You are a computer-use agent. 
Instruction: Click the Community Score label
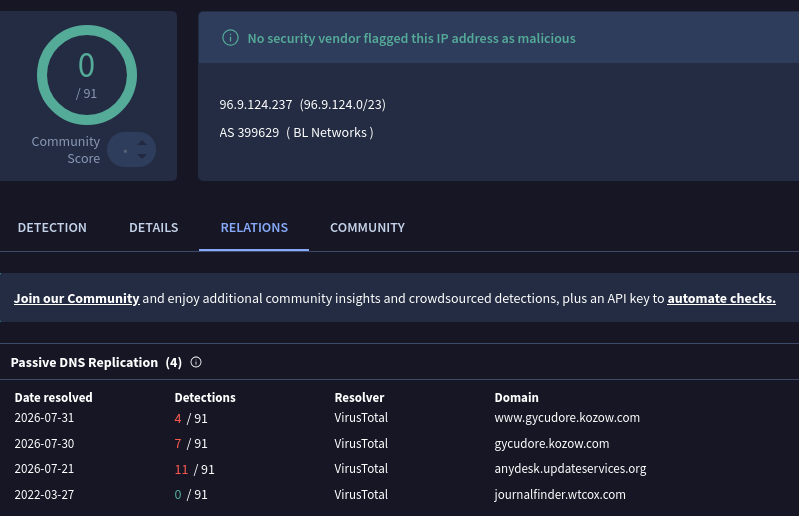point(66,150)
